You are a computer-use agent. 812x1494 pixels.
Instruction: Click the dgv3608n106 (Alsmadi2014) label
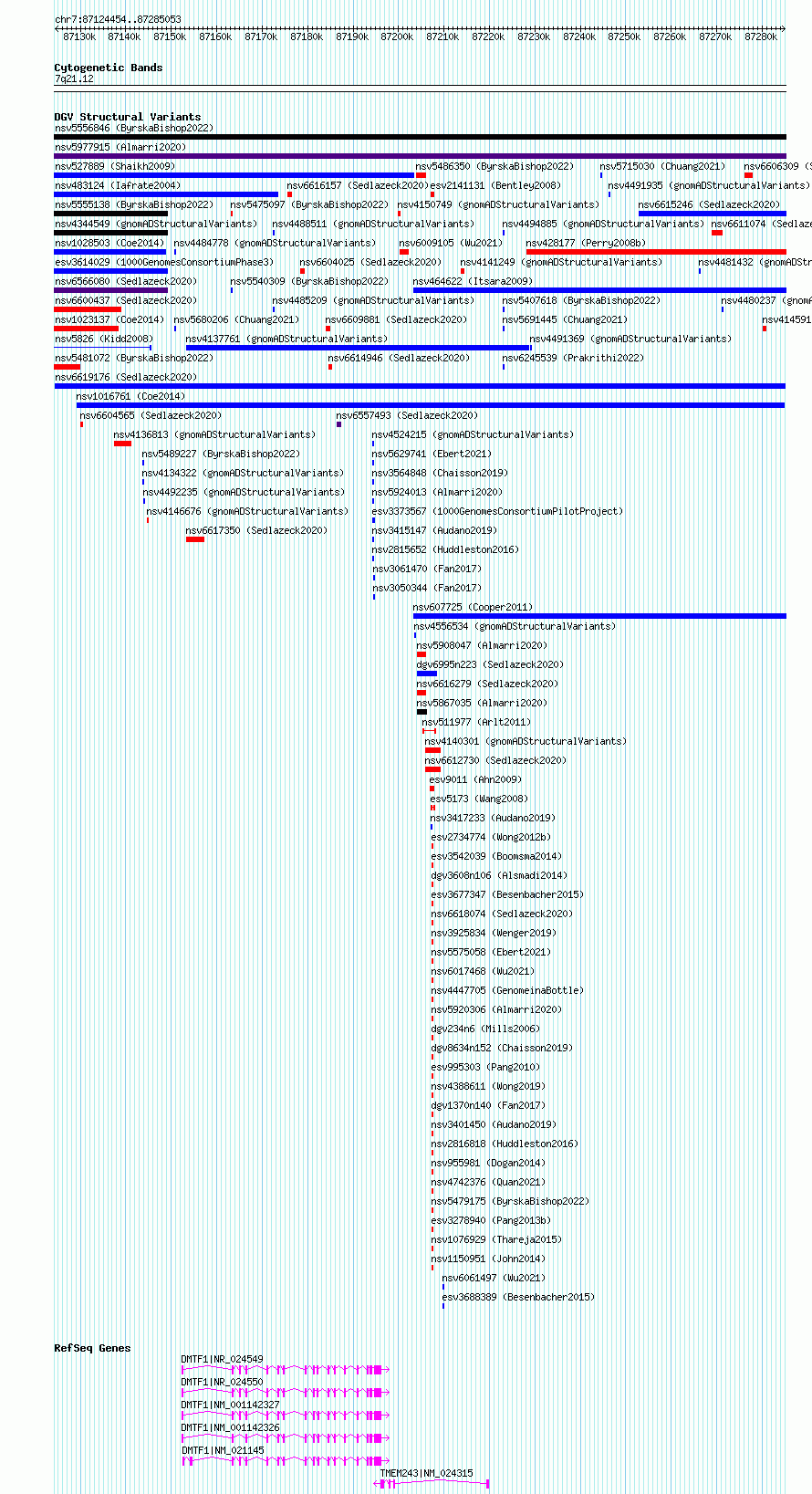point(499,875)
